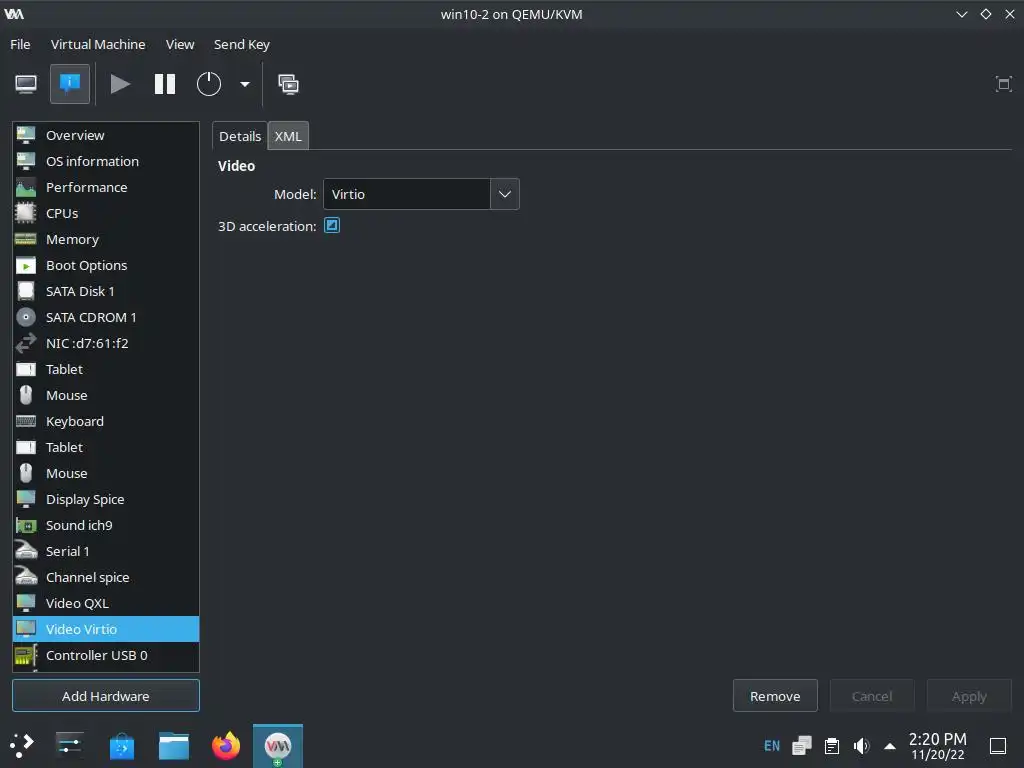Select SATA CDROM 1
Screen dimensions: 1024x768
pyautogui.click(x=106, y=317)
